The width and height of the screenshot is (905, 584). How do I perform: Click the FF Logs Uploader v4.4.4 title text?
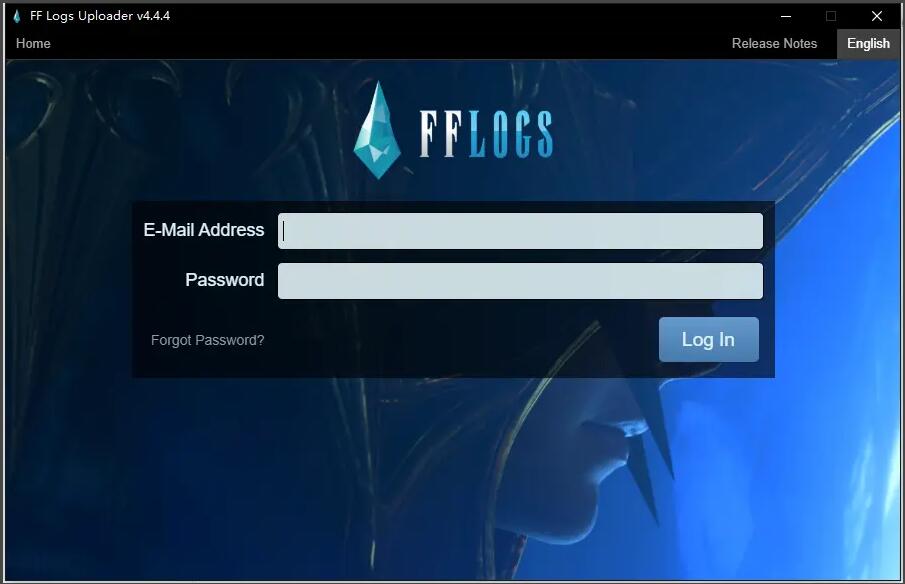pos(100,16)
